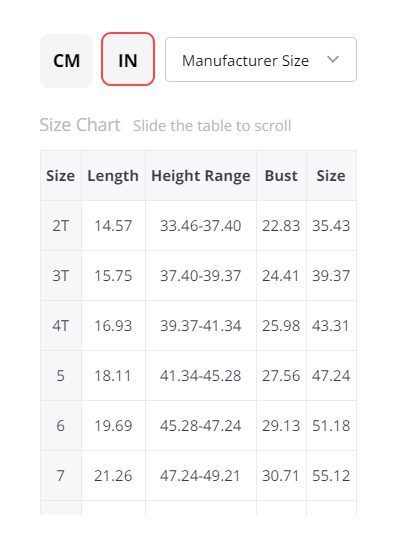Click size 6 row label
Screen dimensions: 408x539
pyautogui.click(x=61, y=426)
